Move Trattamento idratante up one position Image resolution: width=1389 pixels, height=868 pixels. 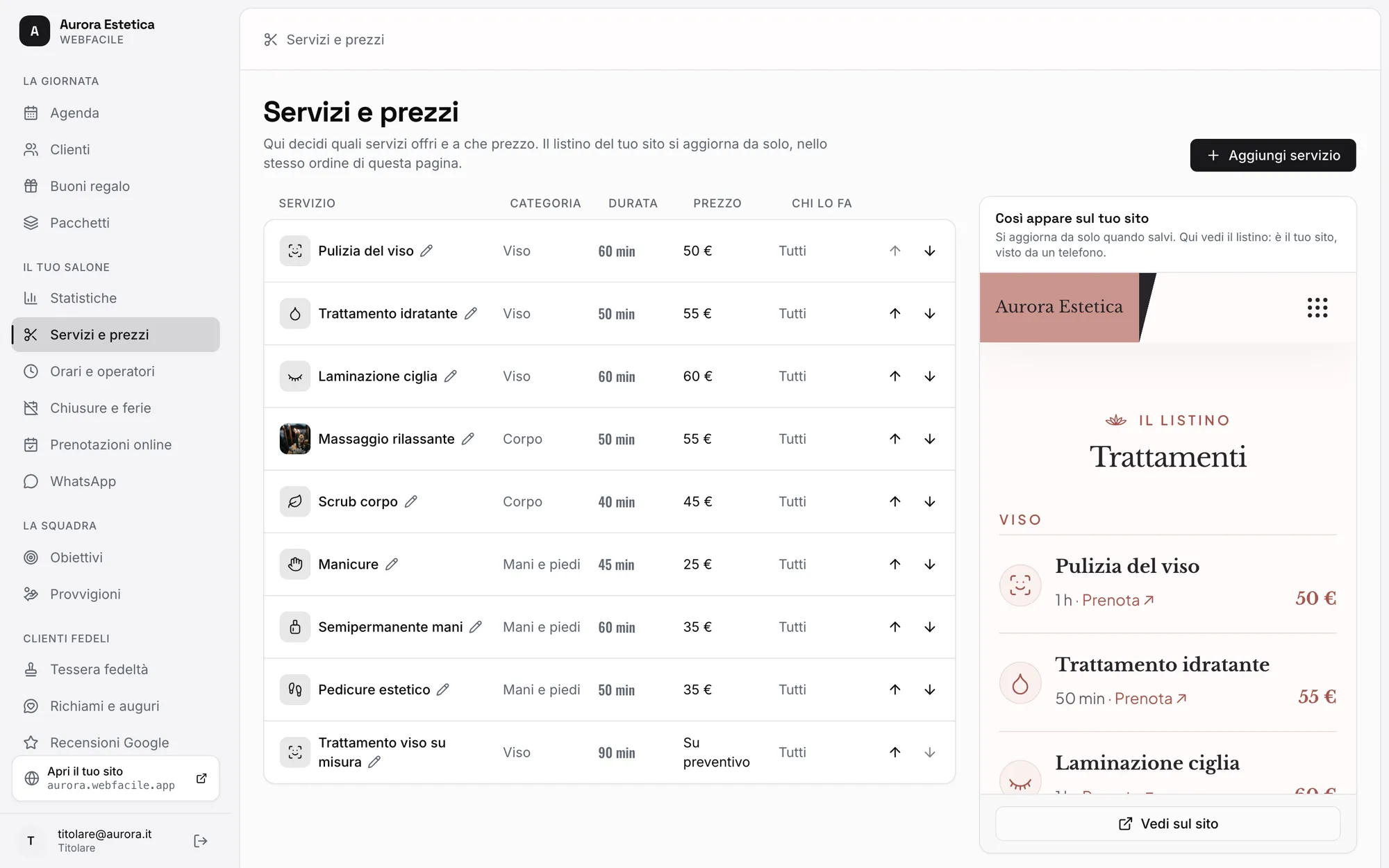895,313
